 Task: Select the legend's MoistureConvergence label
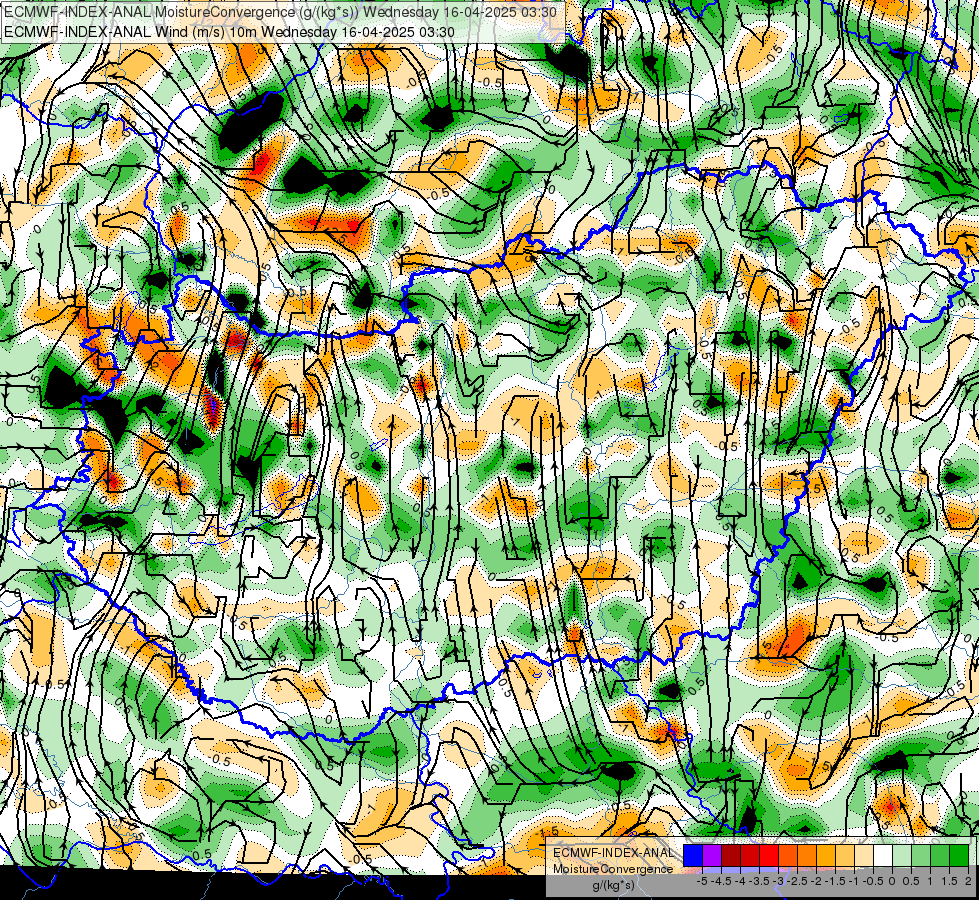point(613,869)
